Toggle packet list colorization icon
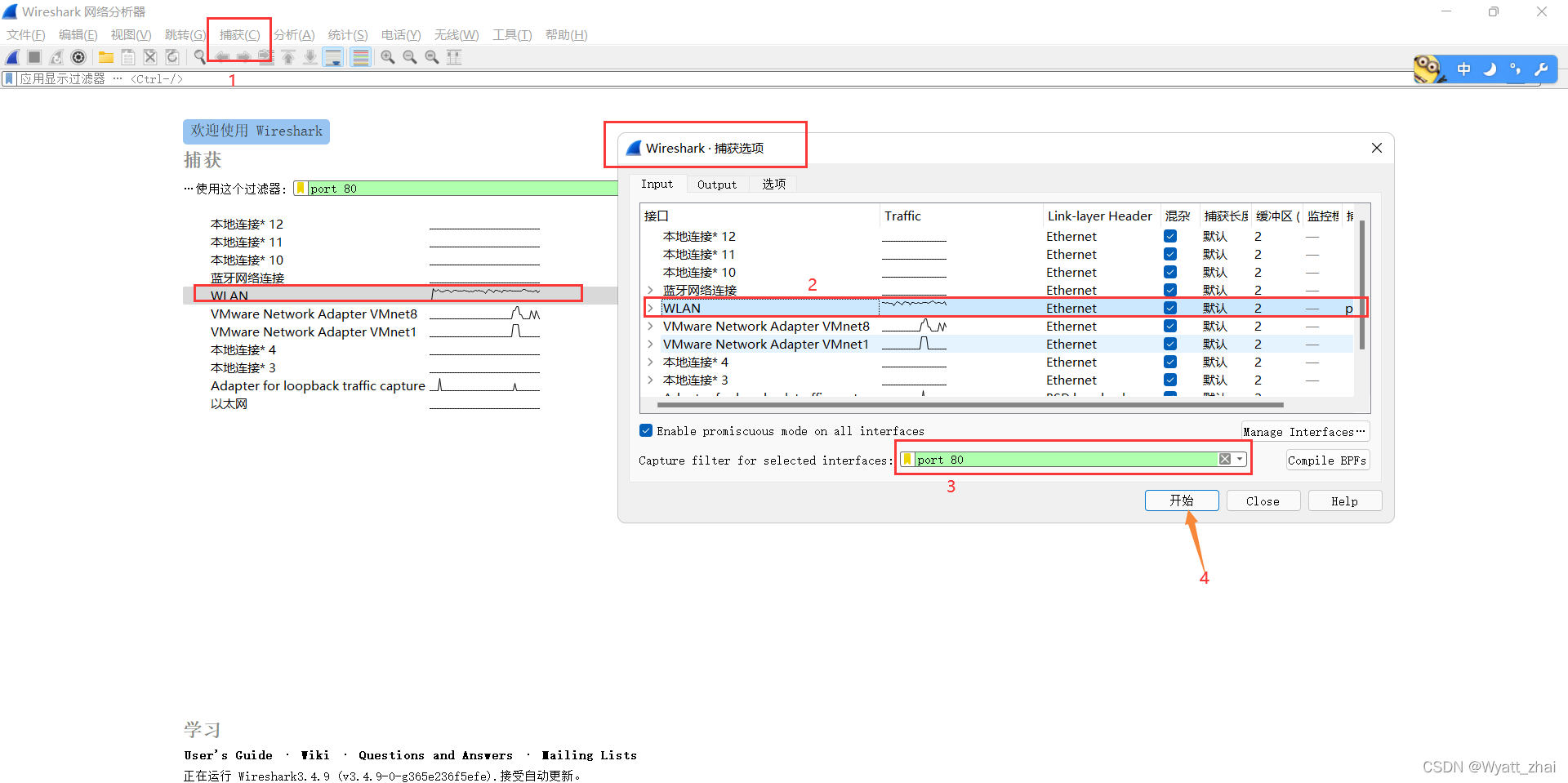The width and height of the screenshot is (1568, 783). click(x=360, y=57)
